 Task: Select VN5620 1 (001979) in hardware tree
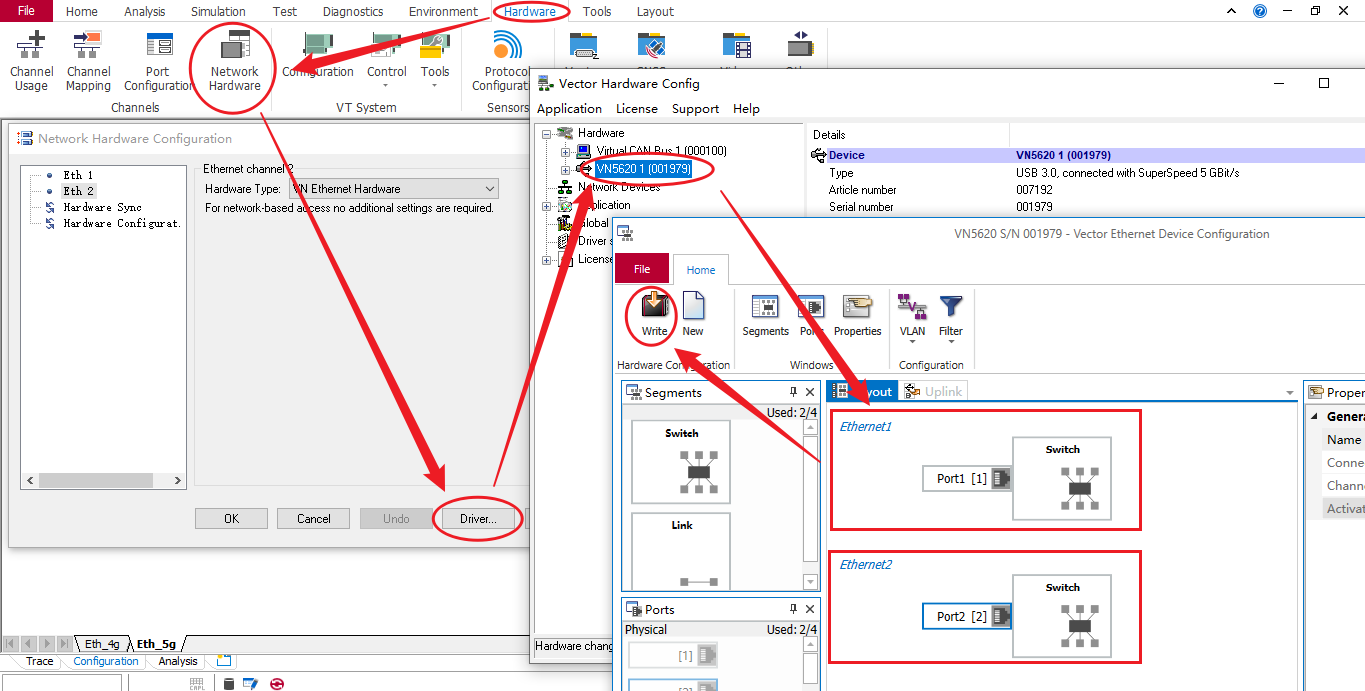click(643, 169)
